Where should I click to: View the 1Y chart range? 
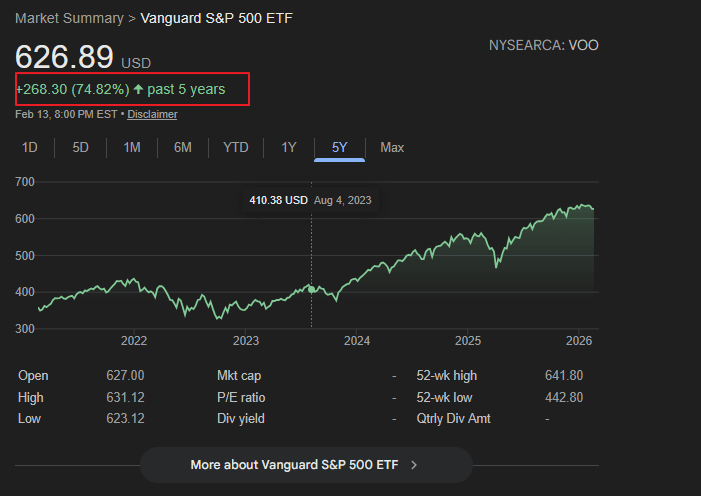point(289,147)
